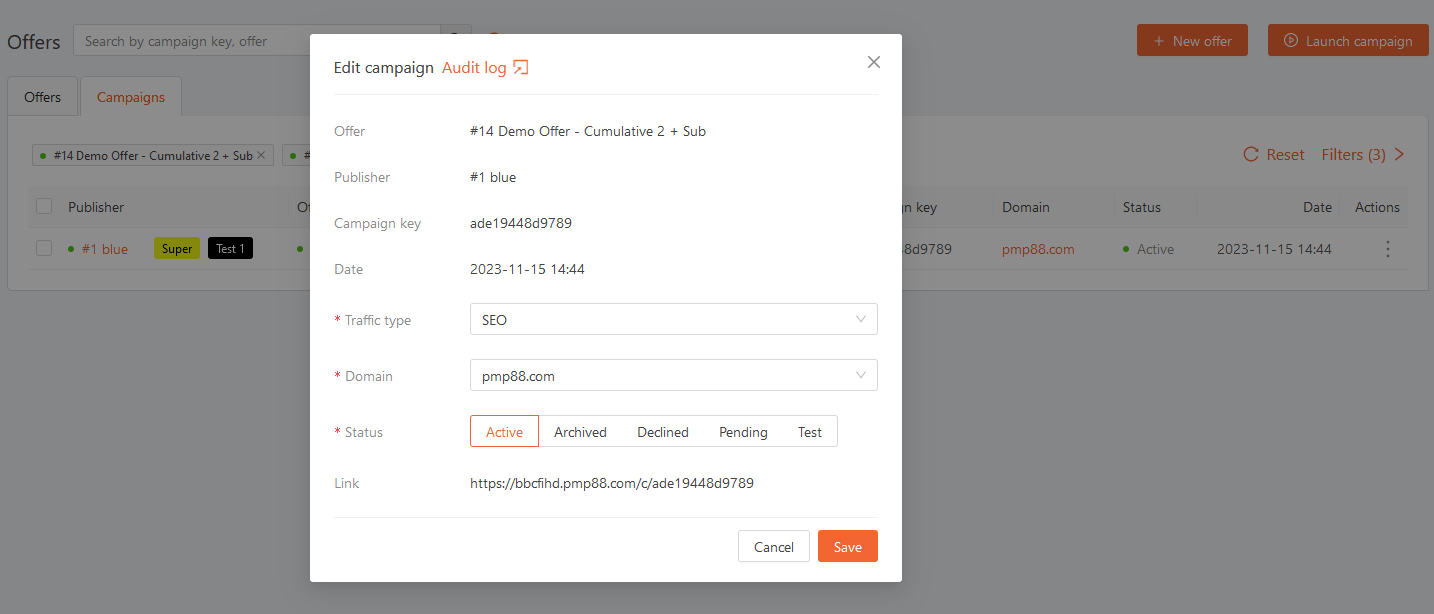Viewport: 1434px width, 614px height.
Task: Switch to the Offers tab
Action: pos(43,97)
